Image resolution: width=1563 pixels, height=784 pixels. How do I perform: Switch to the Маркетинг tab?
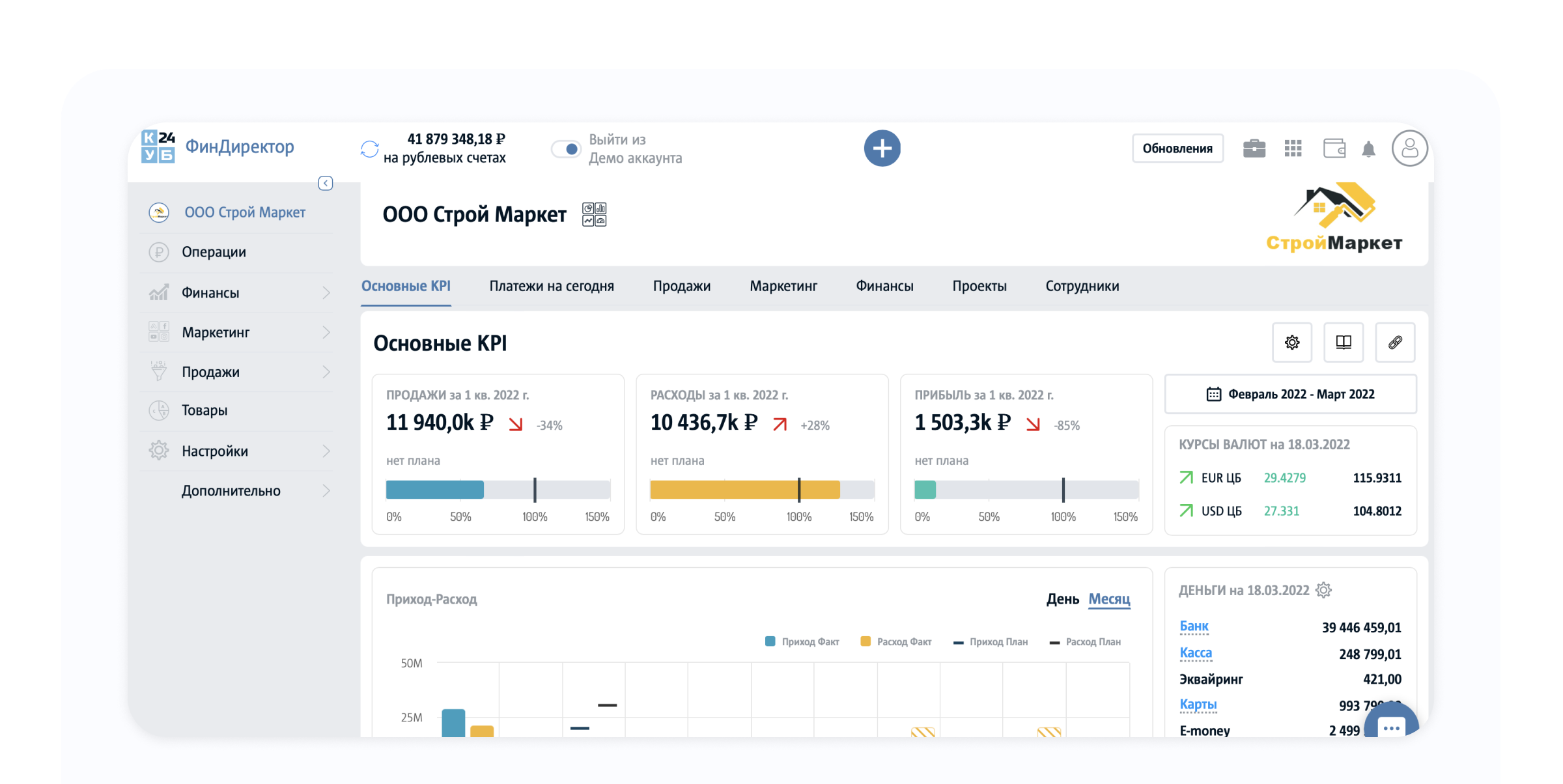pos(783,286)
